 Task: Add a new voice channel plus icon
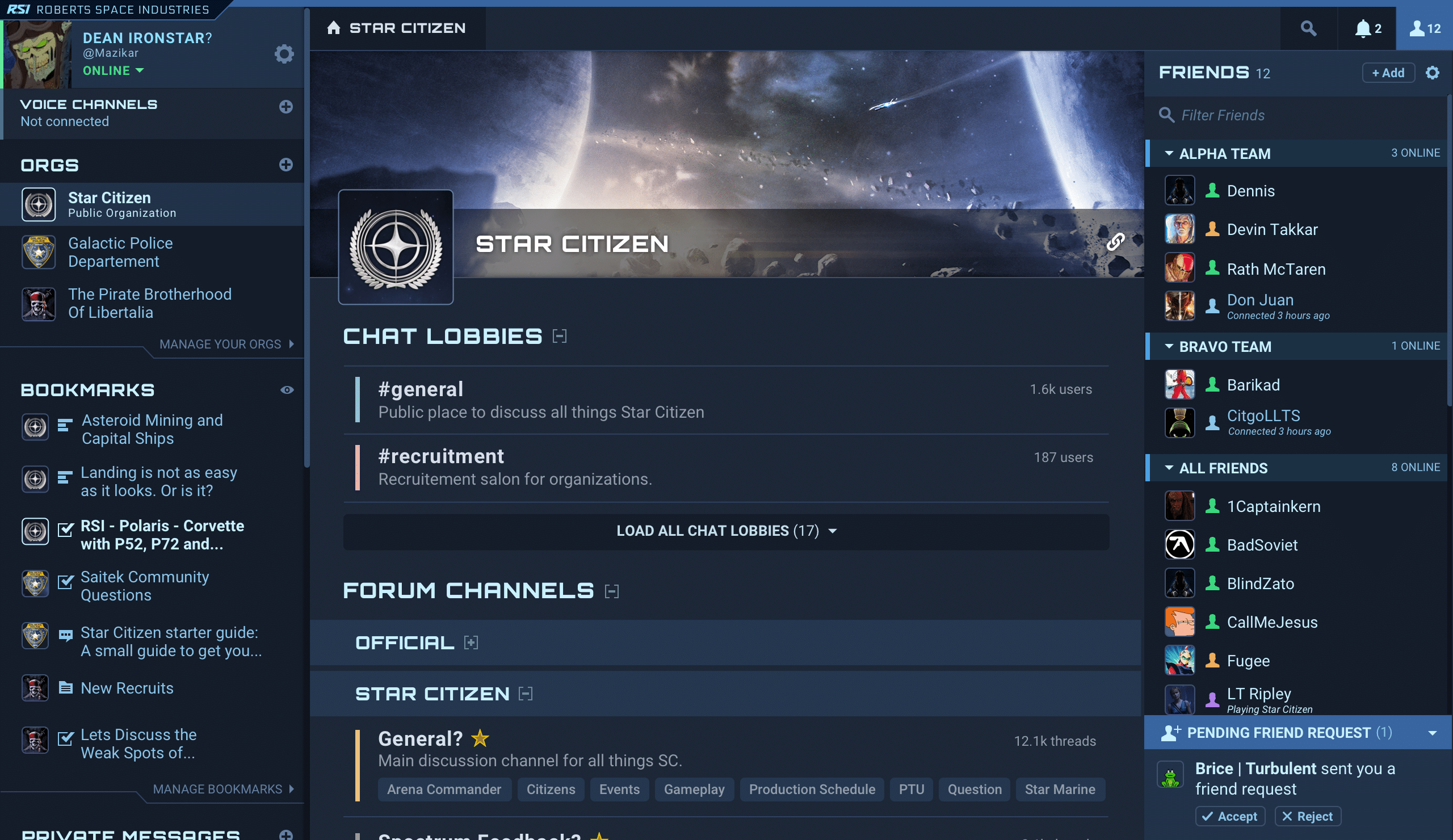[286, 107]
